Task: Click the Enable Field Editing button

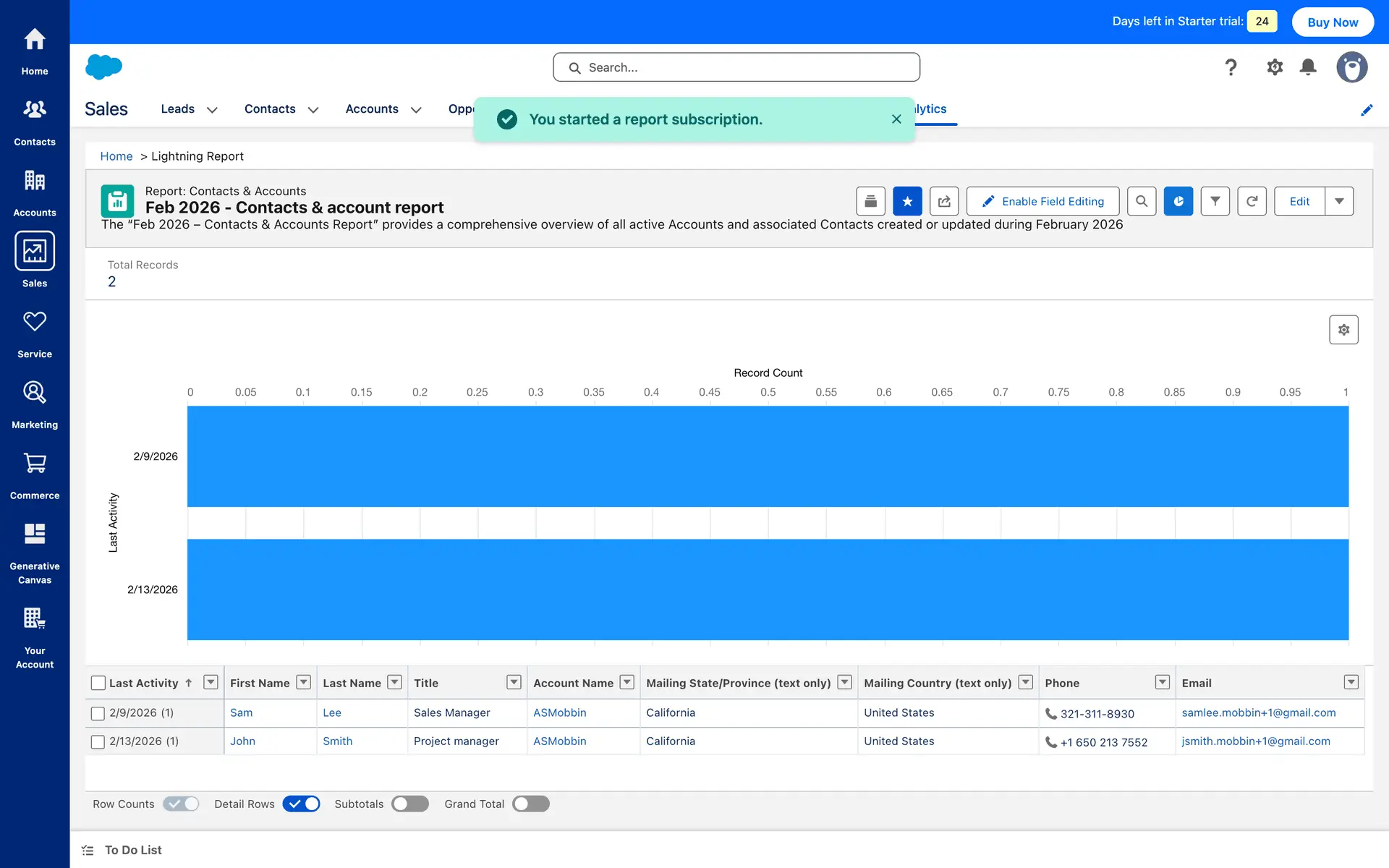Action: [x=1042, y=201]
